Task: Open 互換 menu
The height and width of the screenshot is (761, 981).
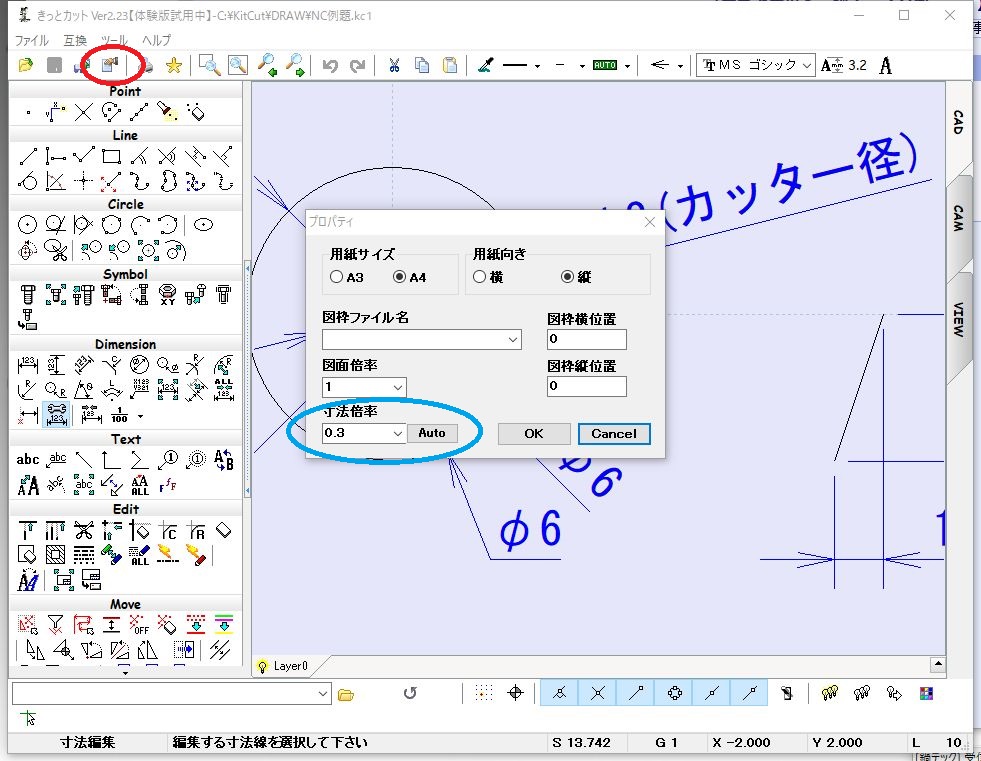Action: pos(75,41)
